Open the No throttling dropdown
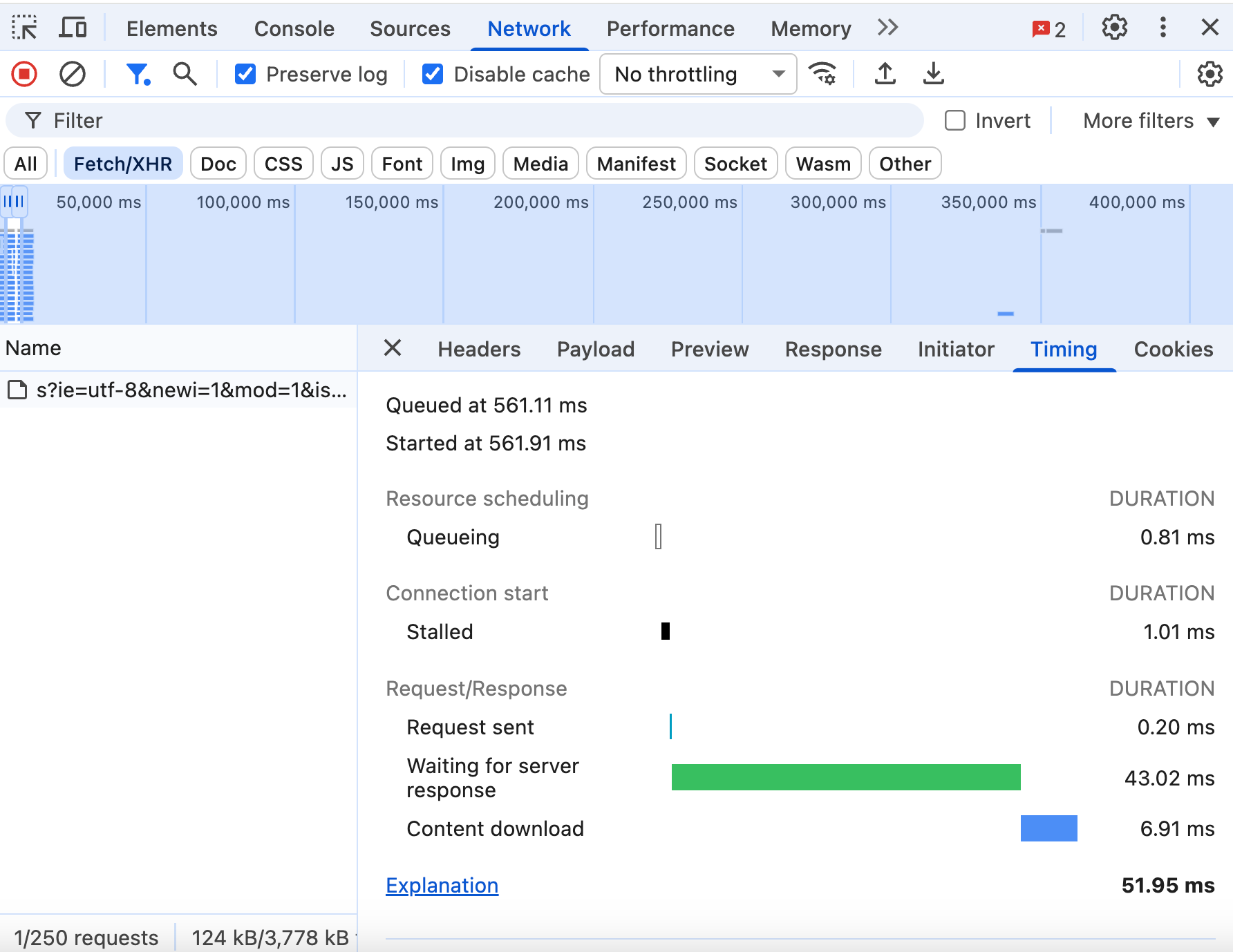The width and height of the screenshot is (1233, 952). [698, 74]
